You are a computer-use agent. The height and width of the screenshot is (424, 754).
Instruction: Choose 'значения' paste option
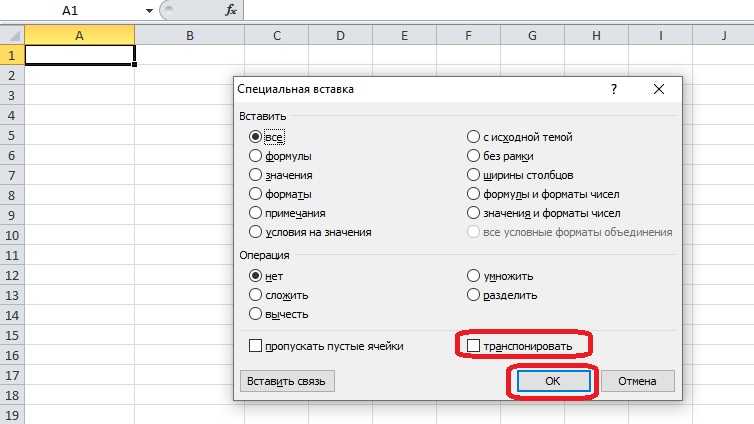(x=255, y=175)
